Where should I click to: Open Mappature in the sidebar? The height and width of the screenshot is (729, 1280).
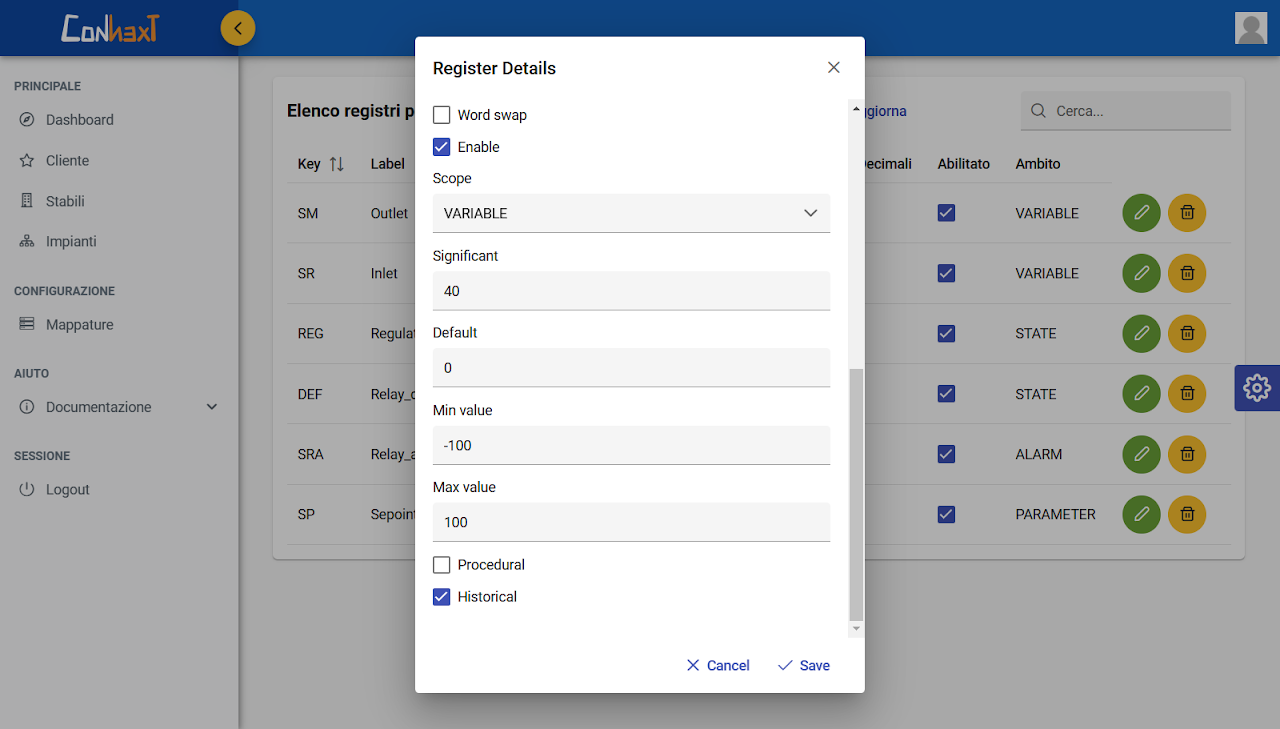pos(79,325)
